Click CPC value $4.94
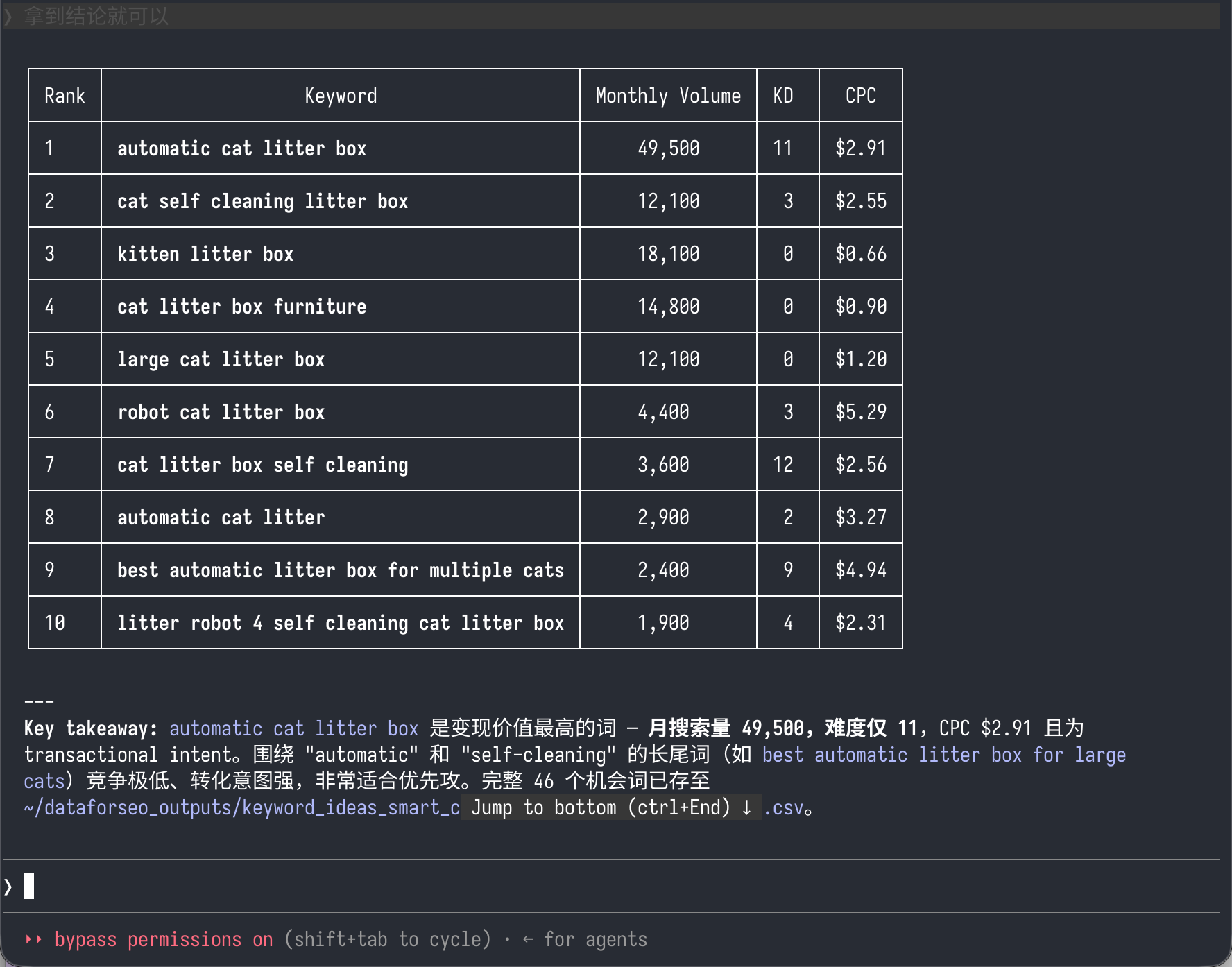The height and width of the screenshot is (967, 1232). pos(861,570)
